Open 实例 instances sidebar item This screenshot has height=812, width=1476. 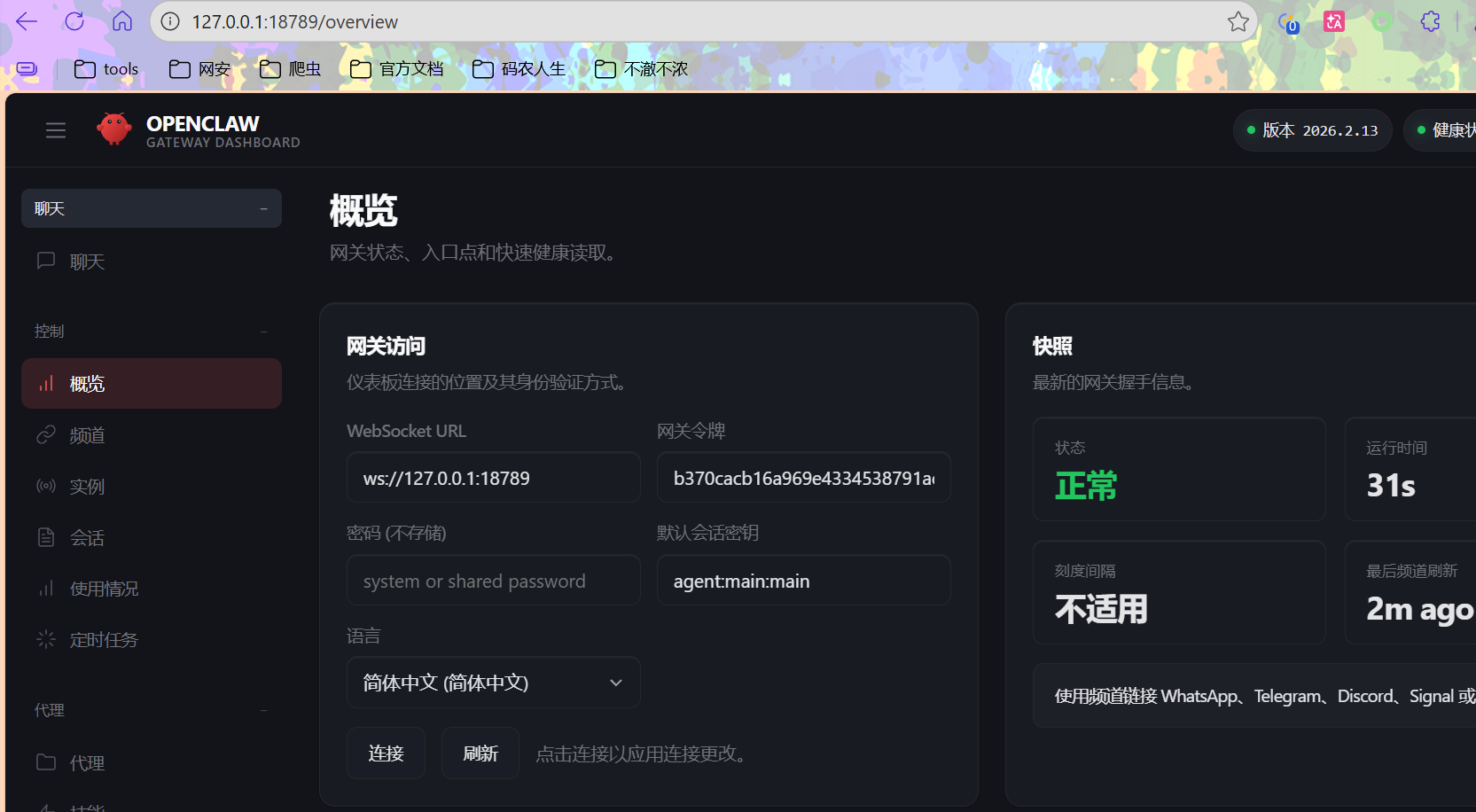pos(152,487)
